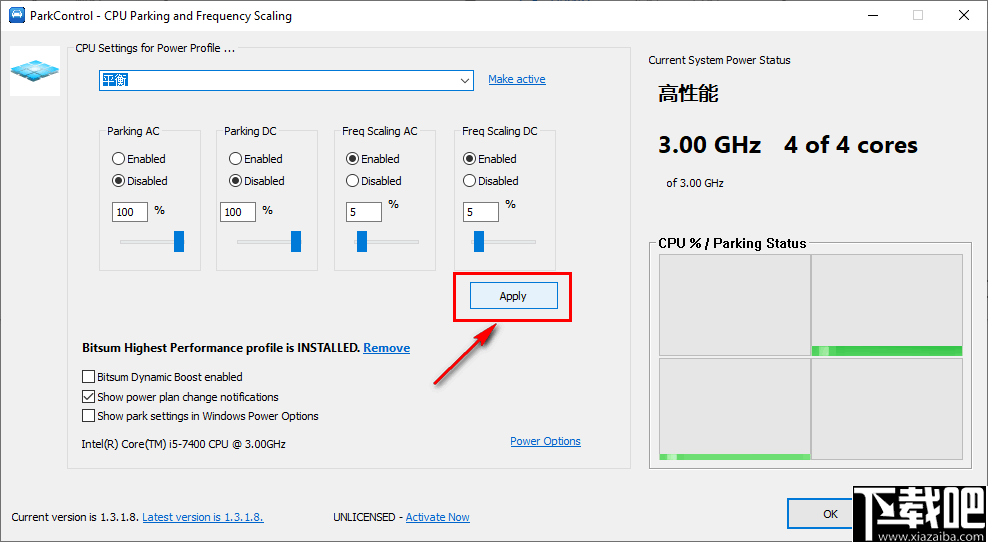Click the '3.00 GHz' frequency text
Screen dimensions: 988x542
[x=709, y=146]
